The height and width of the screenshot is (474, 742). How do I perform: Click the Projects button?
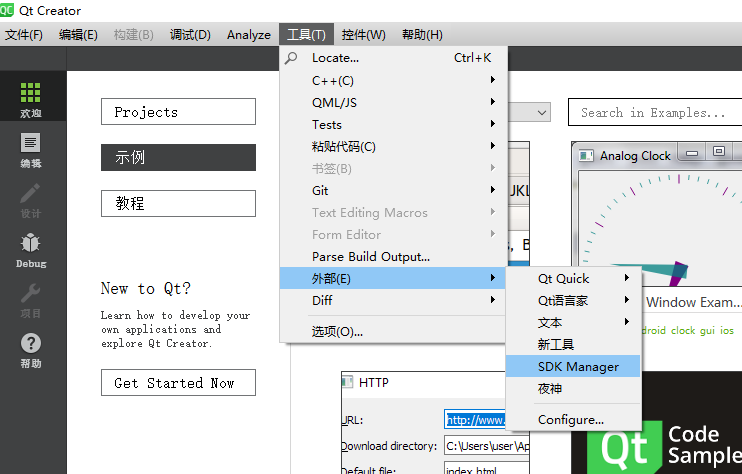click(x=178, y=112)
